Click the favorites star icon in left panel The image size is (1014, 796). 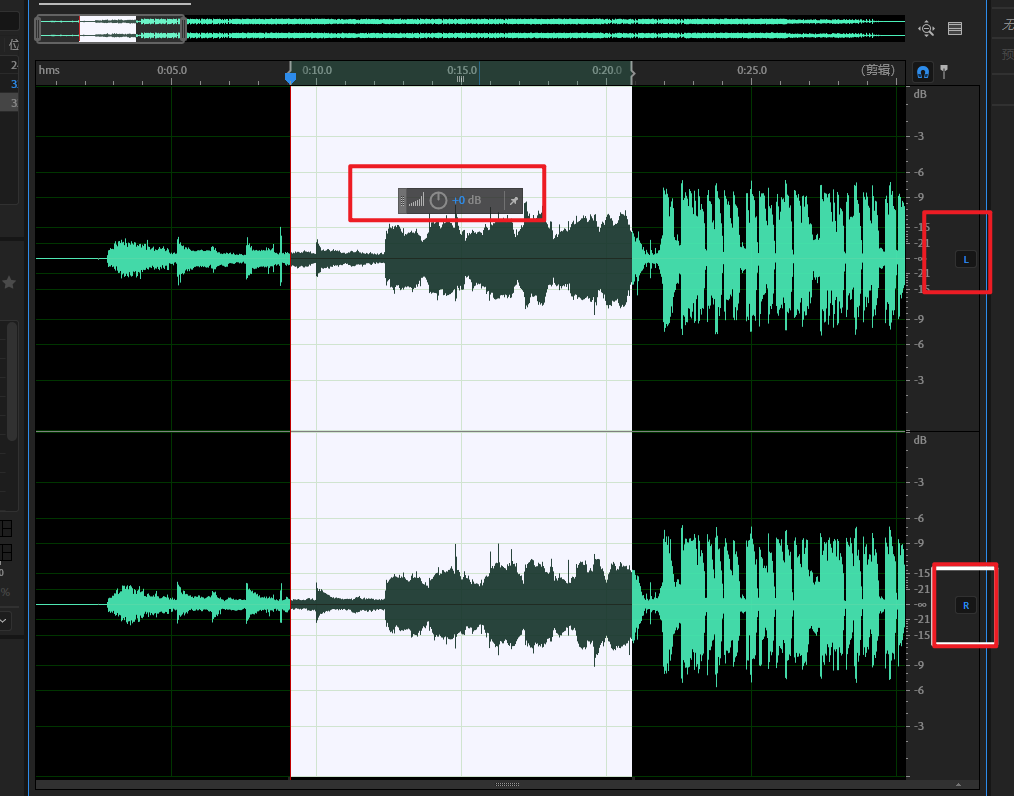(x=9, y=283)
